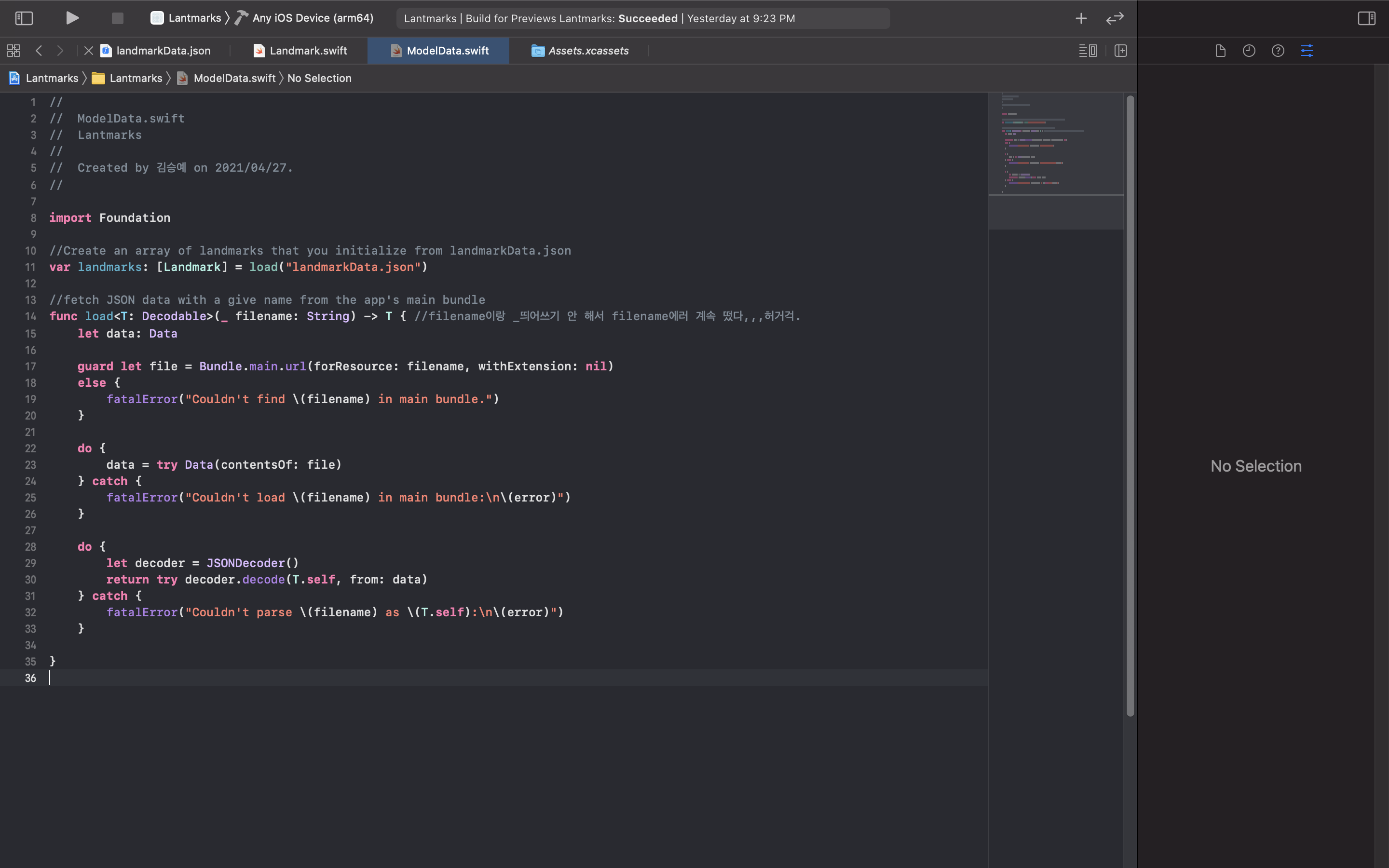Open the Library plus button
The height and width of the screenshot is (868, 1389).
(x=1081, y=18)
